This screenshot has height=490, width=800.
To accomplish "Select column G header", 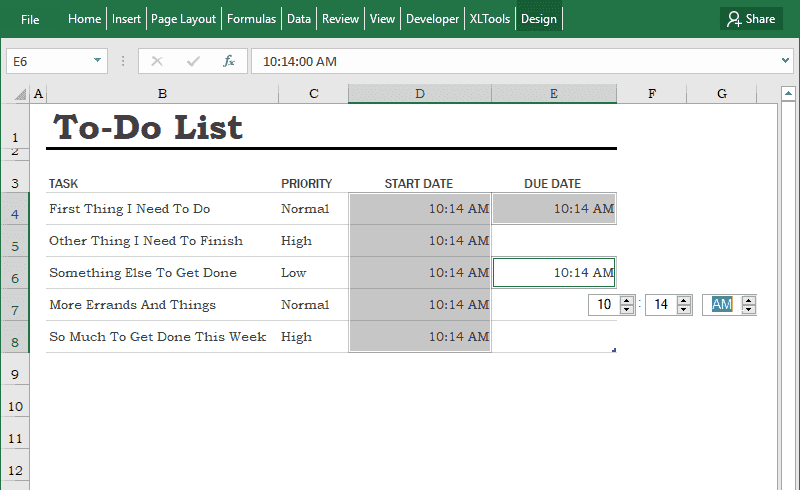I will coord(721,94).
